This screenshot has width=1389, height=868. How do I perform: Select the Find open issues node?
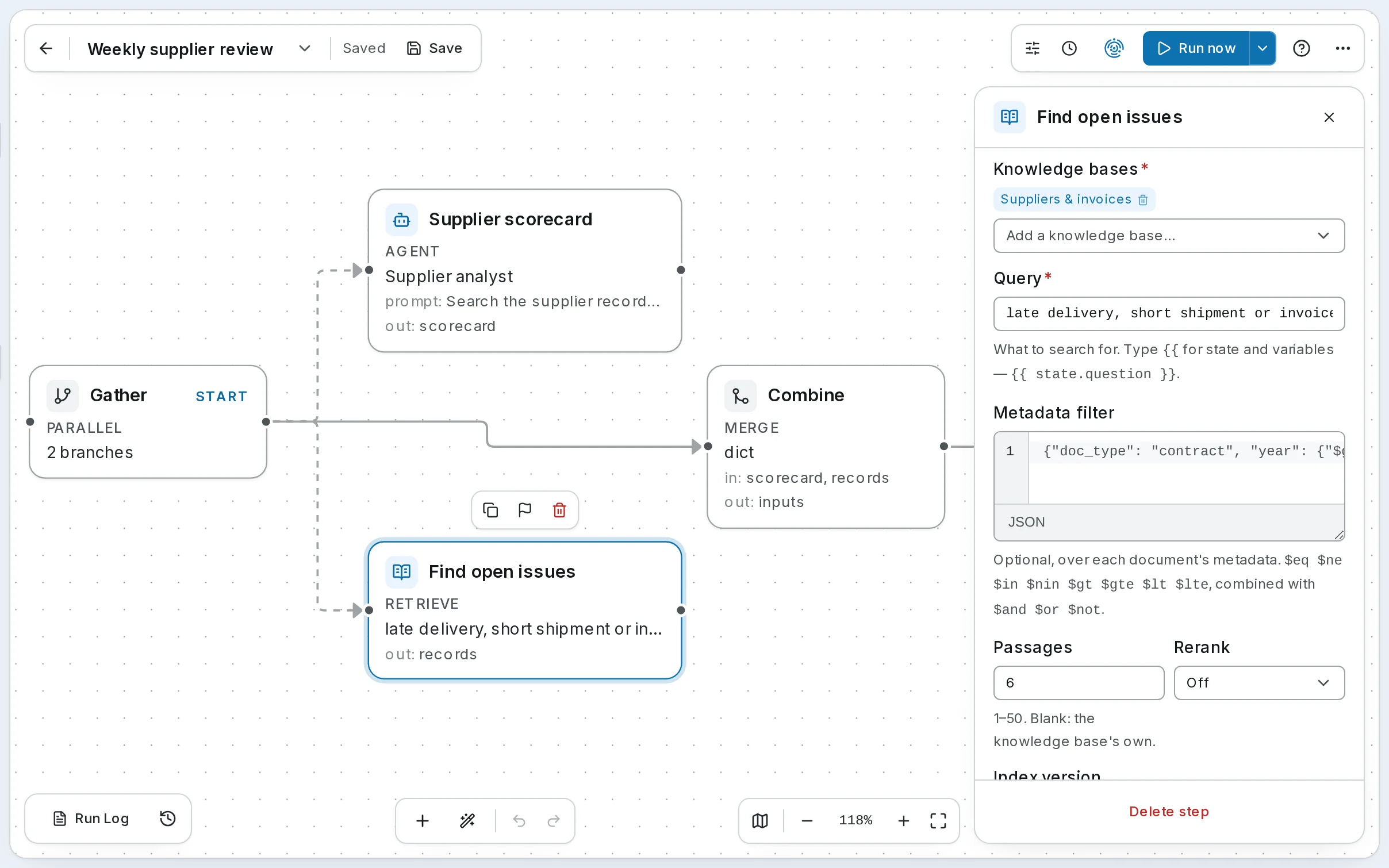(525, 610)
